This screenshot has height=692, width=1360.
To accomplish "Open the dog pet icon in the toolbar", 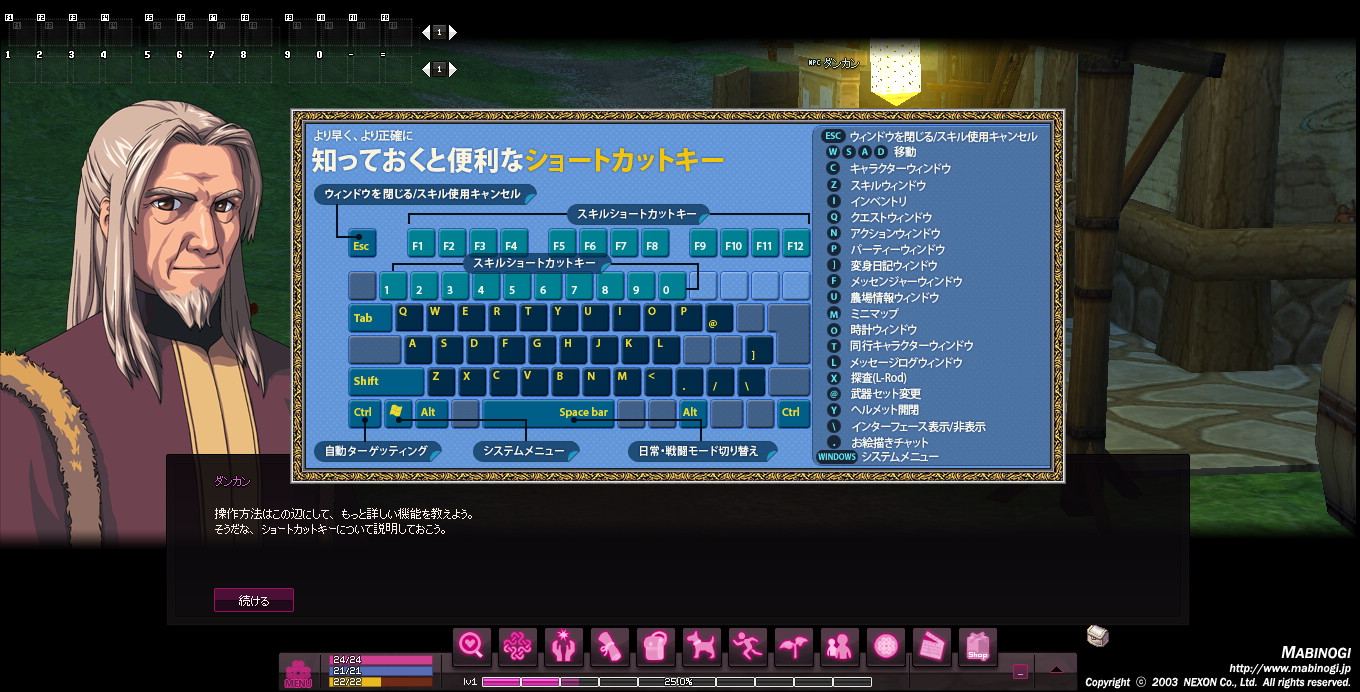I will (702, 646).
